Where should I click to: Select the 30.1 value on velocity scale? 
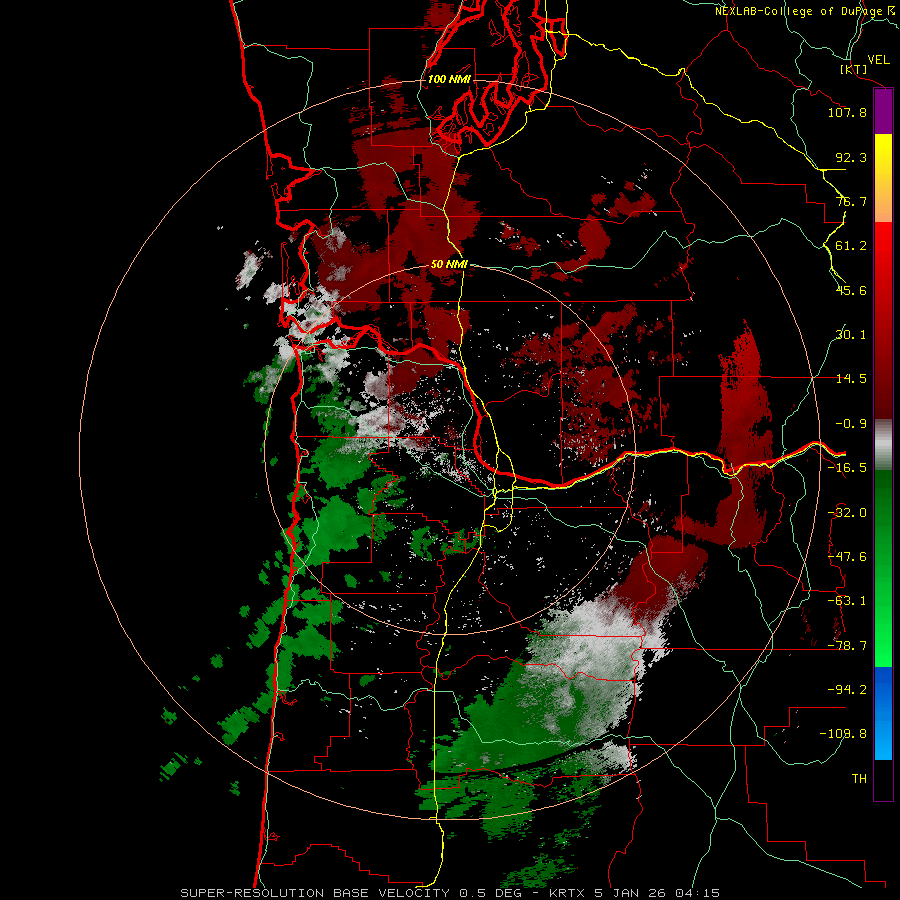tap(851, 335)
